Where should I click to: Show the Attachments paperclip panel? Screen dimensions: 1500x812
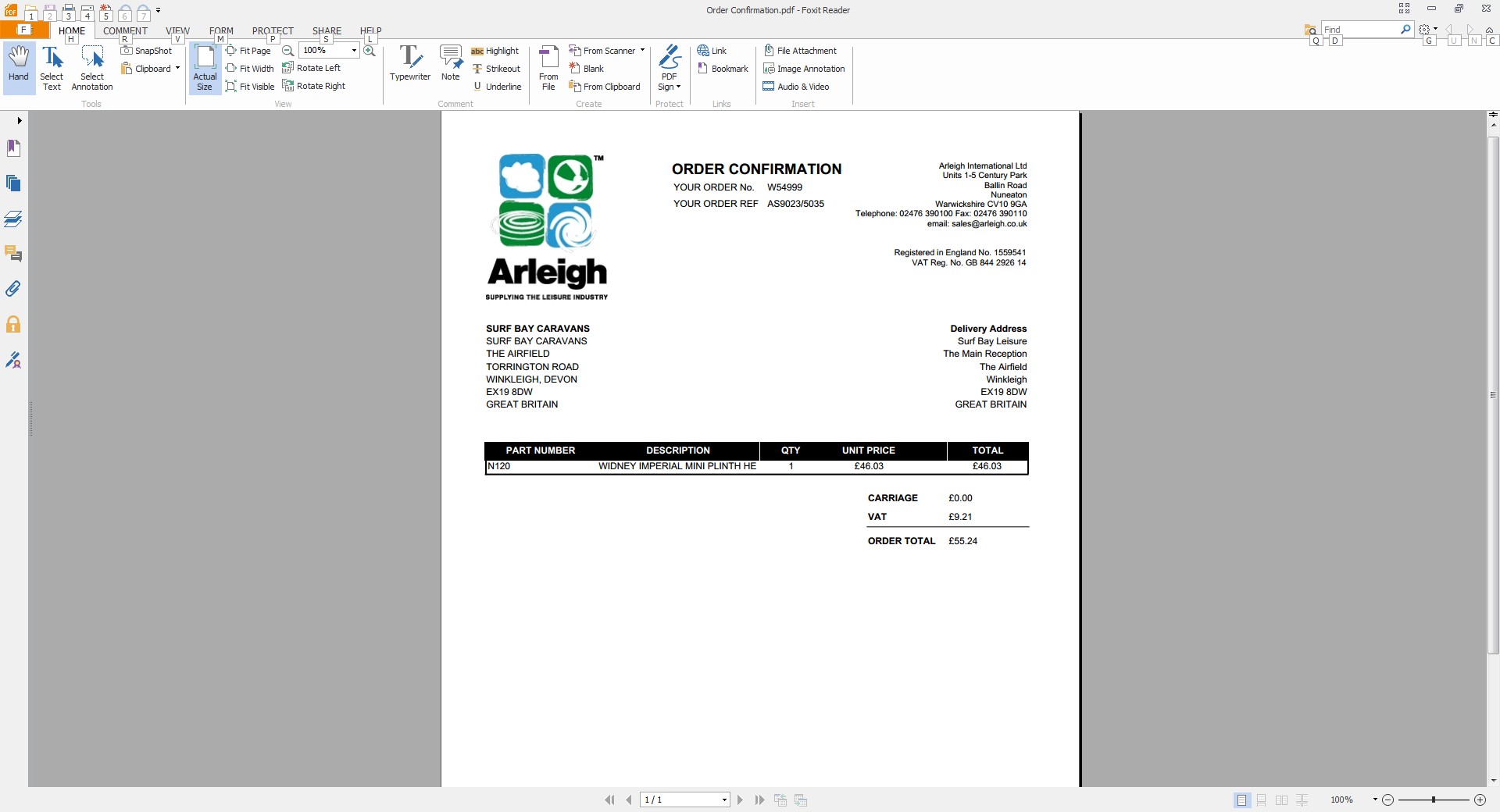coord(13,289)
